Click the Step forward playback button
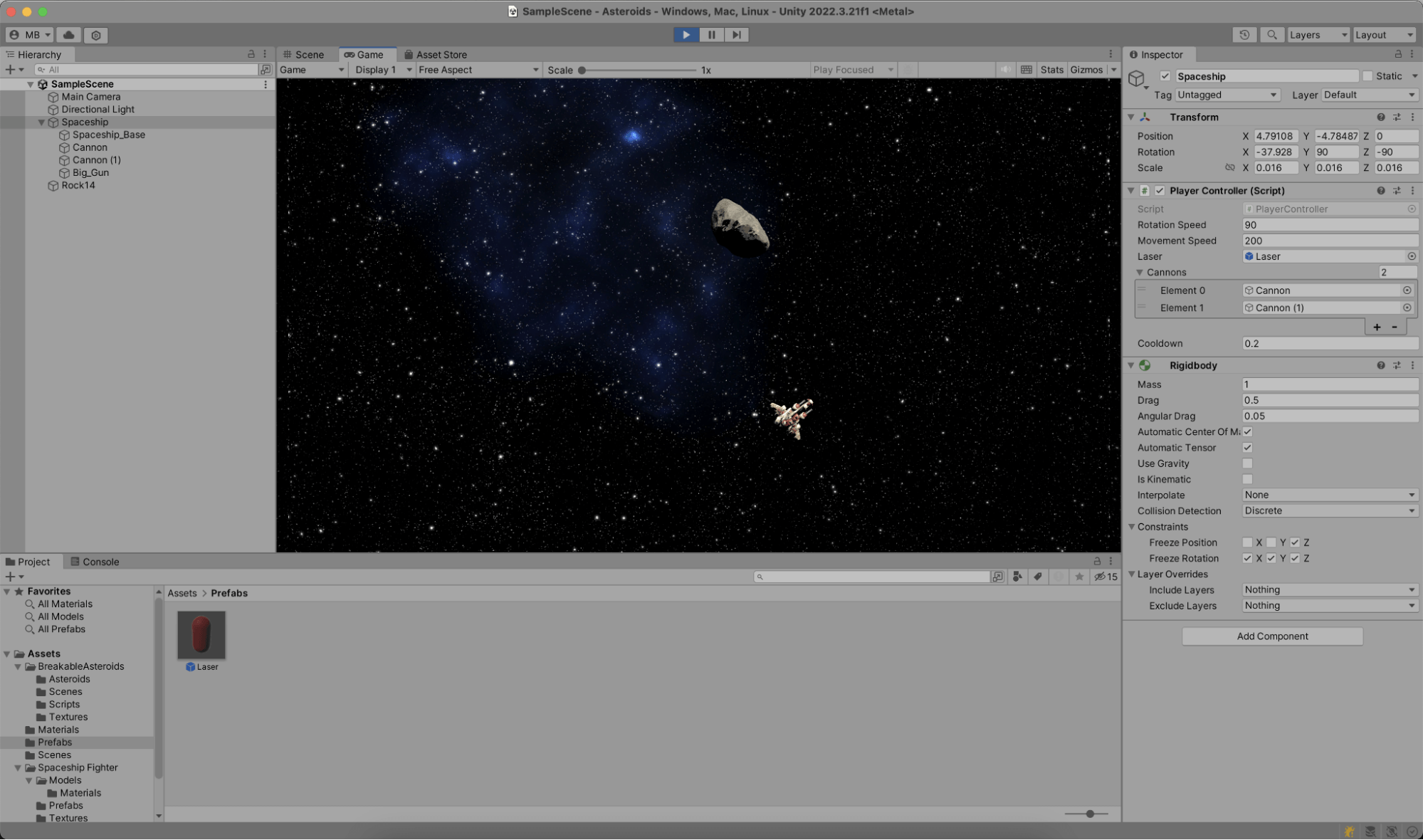The image size is (1423, 840). [735, 34]
